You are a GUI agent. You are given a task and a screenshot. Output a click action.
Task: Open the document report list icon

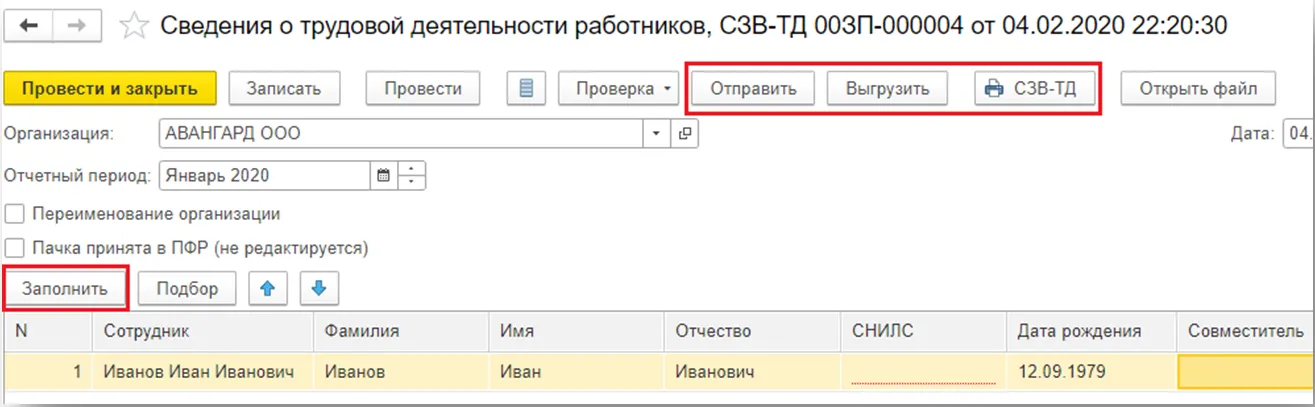click(x=526, y=88)
